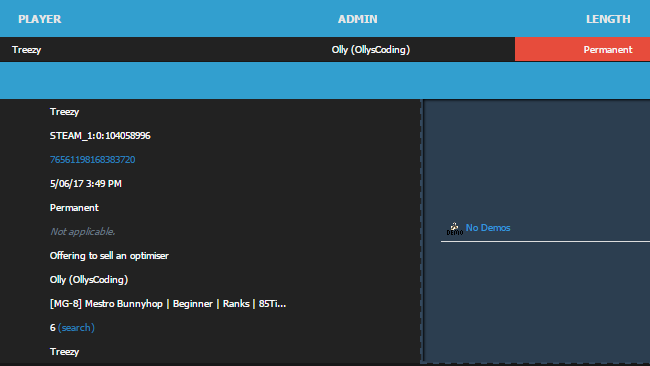Click the ban date 5/06/17 3:49 PM
650x366 pixels.
(x=86, y=184)
